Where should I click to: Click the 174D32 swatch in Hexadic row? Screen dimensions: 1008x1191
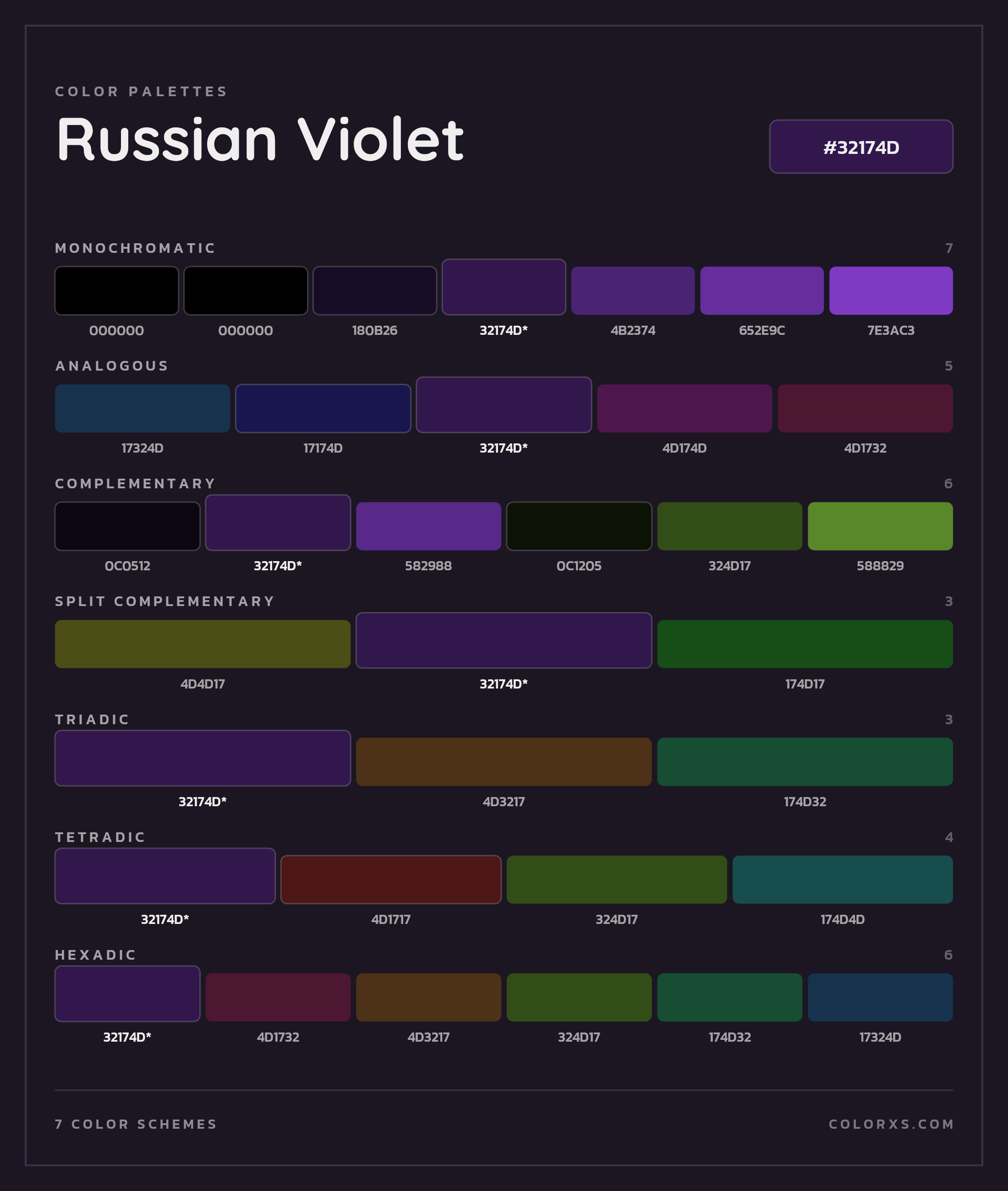[730, 997]
